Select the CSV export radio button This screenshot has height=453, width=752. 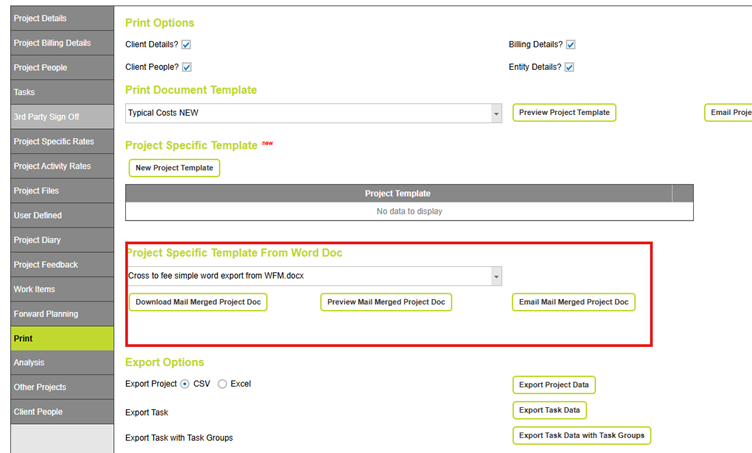pyautogui.click(x=185, y=384)
